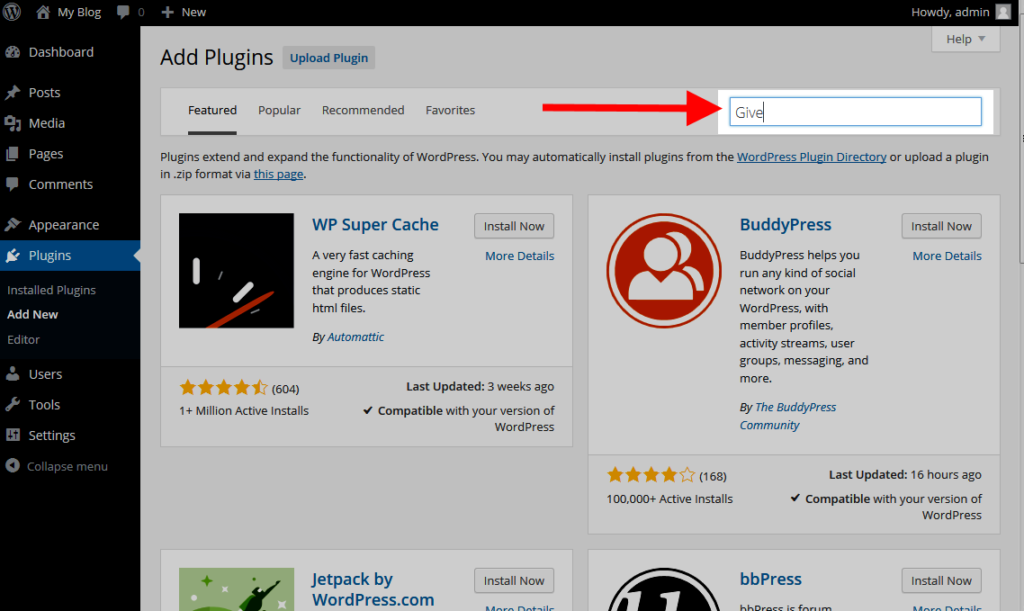Click the '(604)' rating count
This screenshot has height=611, width=1024.
click(x=285, y=389)
